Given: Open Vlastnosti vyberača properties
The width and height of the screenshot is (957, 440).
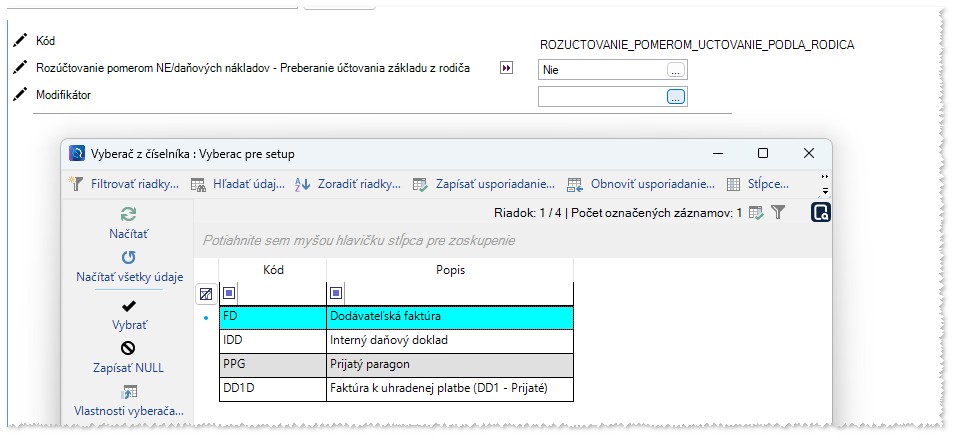Looking at the screenshot, I should (128, 392).
